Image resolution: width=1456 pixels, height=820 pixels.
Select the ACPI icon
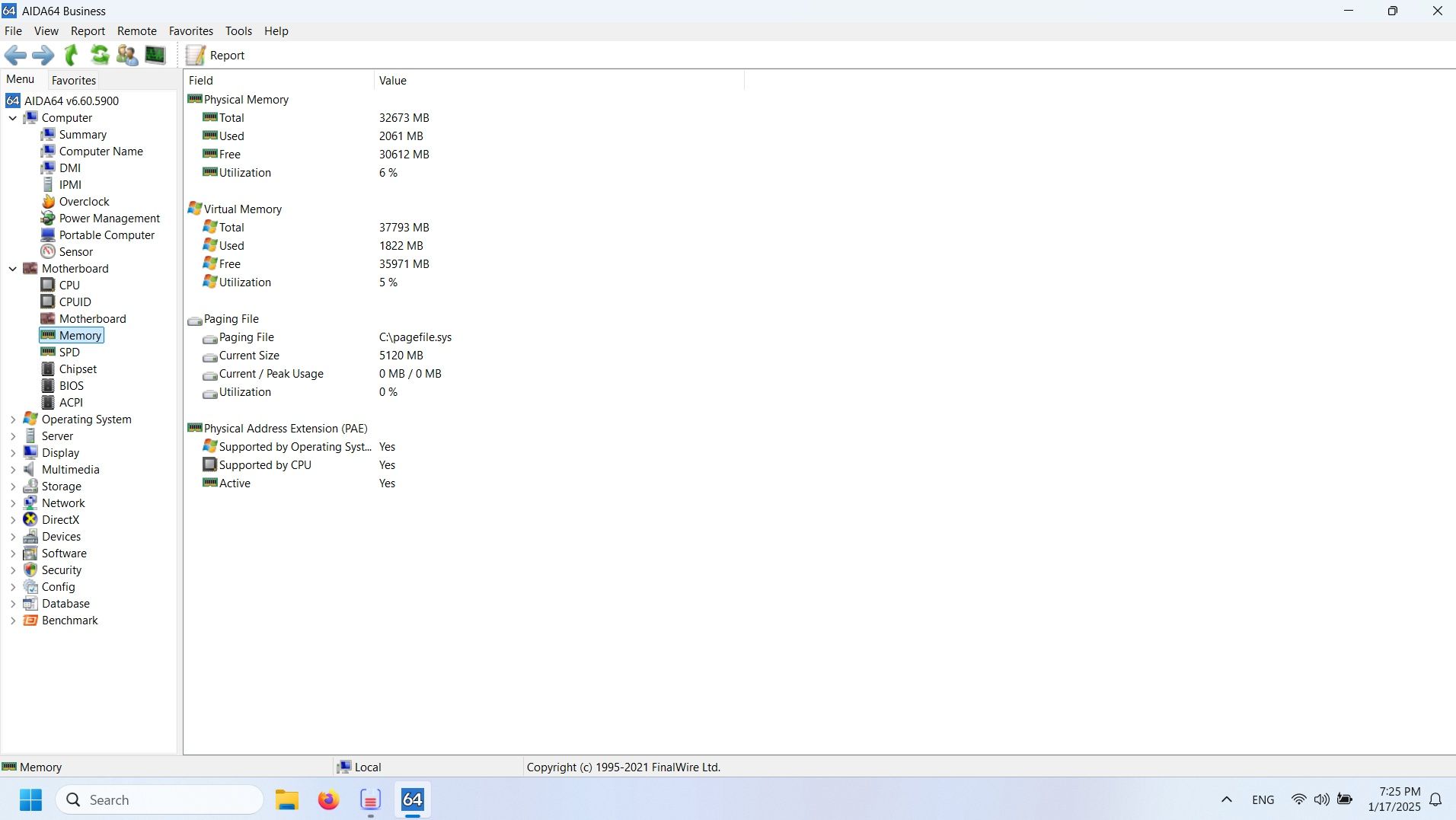(x=48, y=403)
